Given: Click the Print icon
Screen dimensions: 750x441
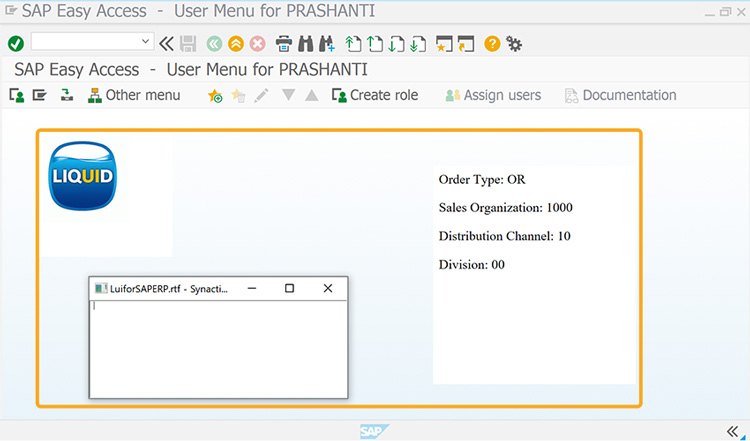Looking at the screenshot, I should pyautogui.click(x=284, y=44).
